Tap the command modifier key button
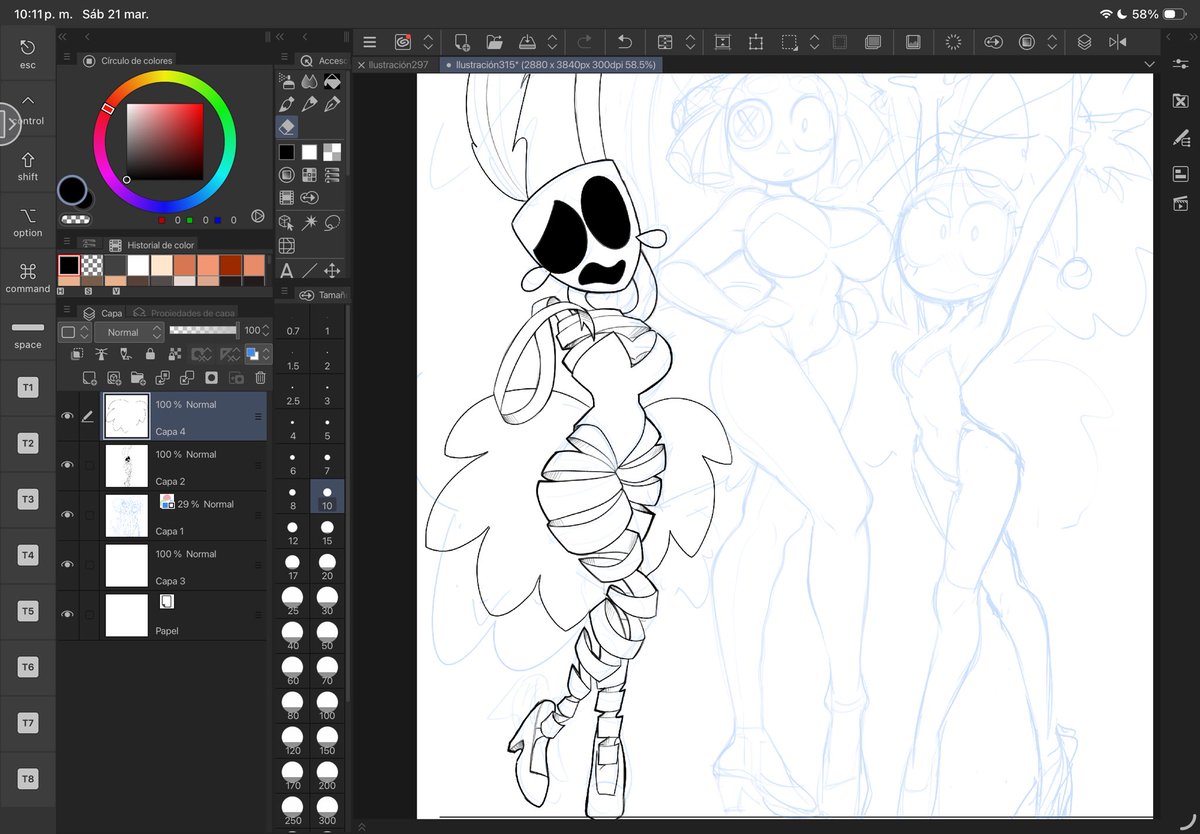Viewport: 1200px width, 834px height. (28, 278)
